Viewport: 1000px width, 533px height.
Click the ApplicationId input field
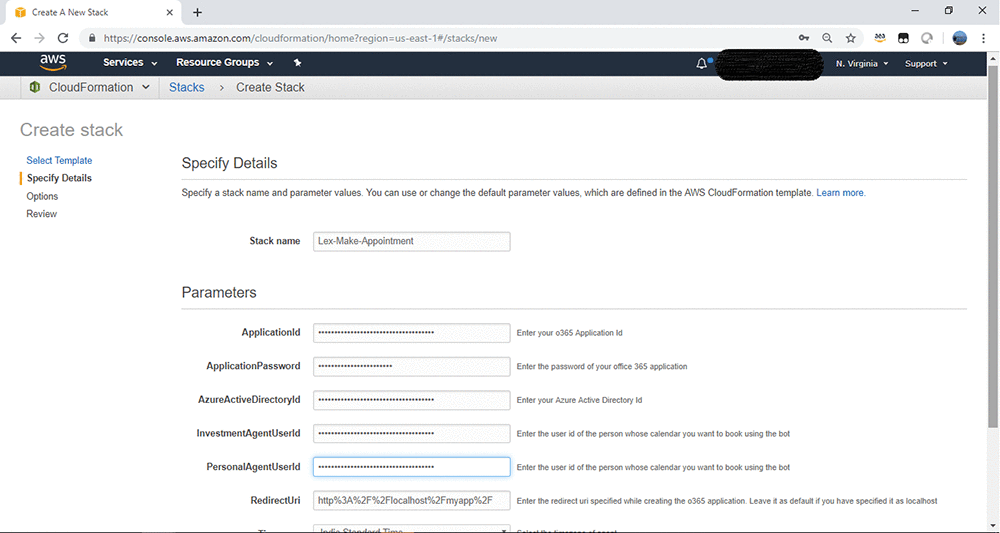411,333
